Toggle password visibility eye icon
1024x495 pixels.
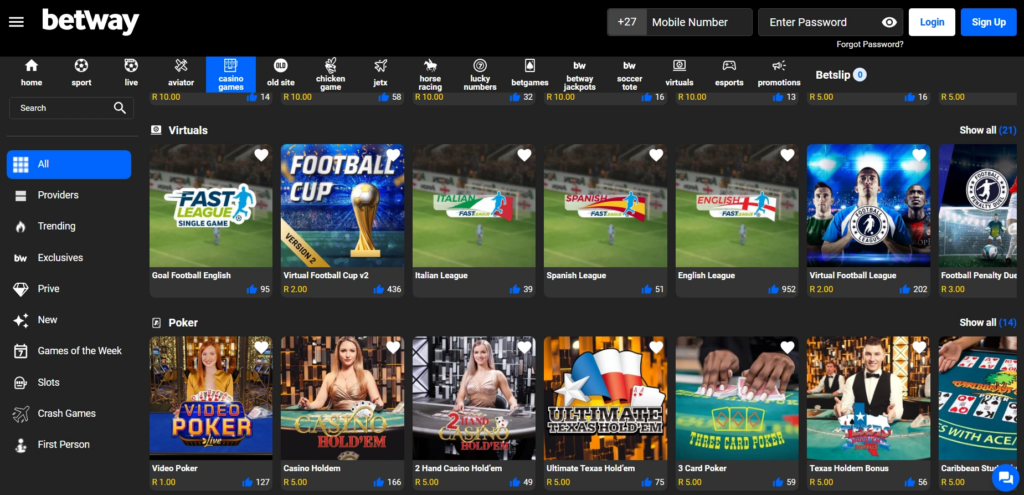click(889, 22)
